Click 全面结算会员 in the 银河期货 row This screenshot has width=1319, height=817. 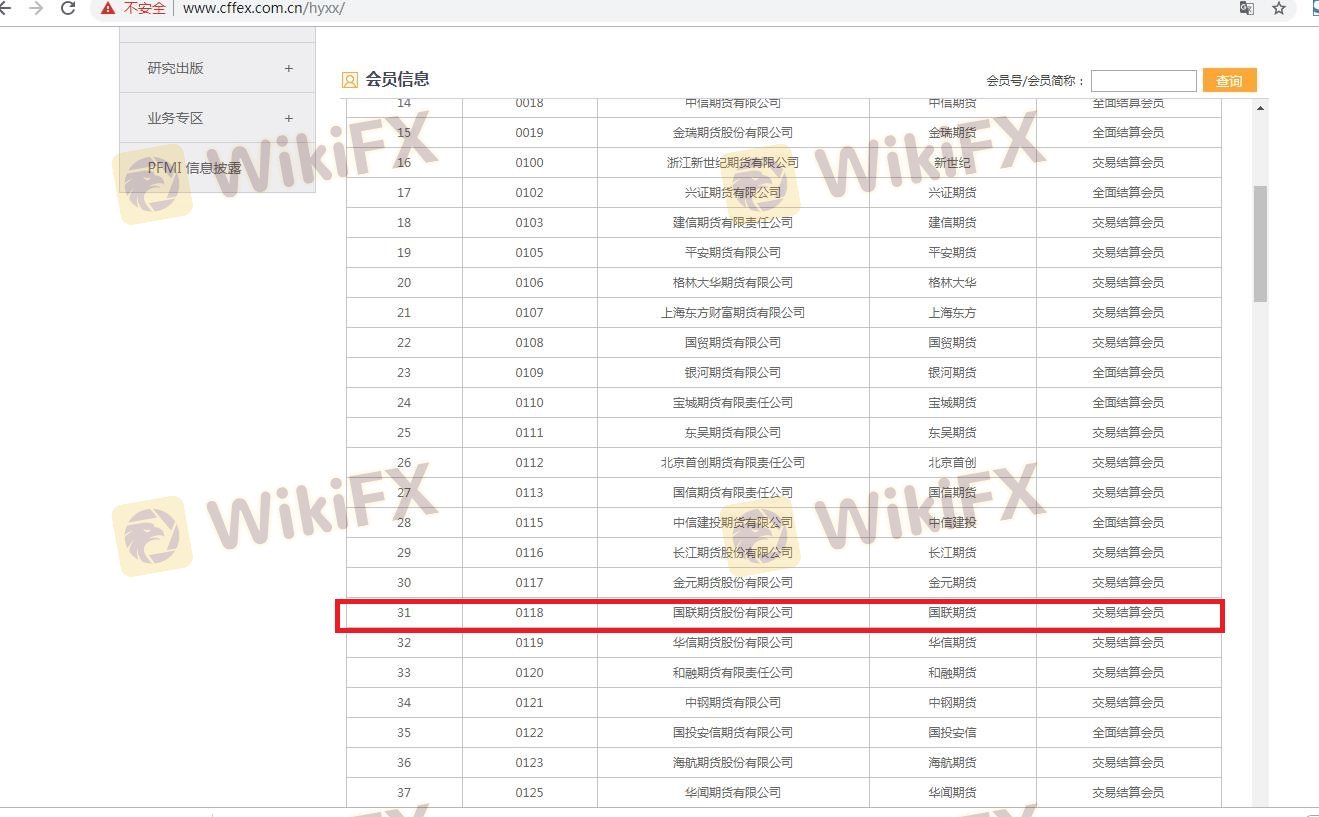coord(1127,372)
